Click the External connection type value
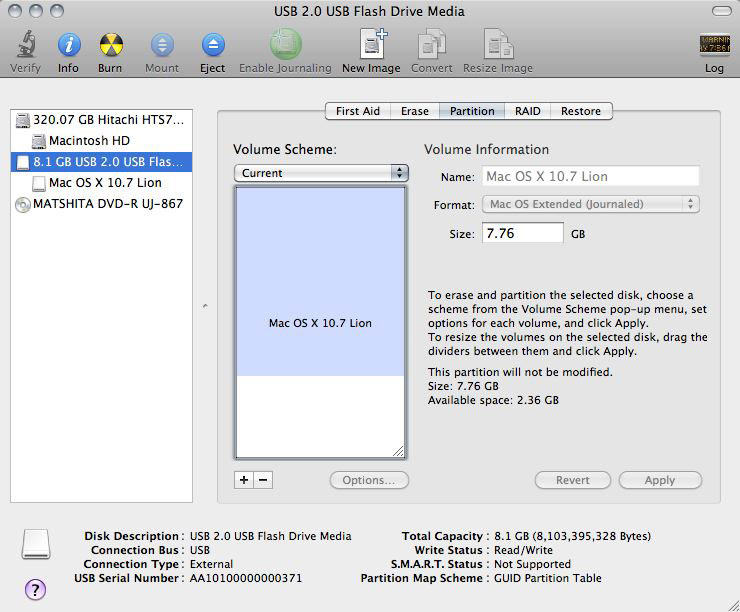 (211, 564)
